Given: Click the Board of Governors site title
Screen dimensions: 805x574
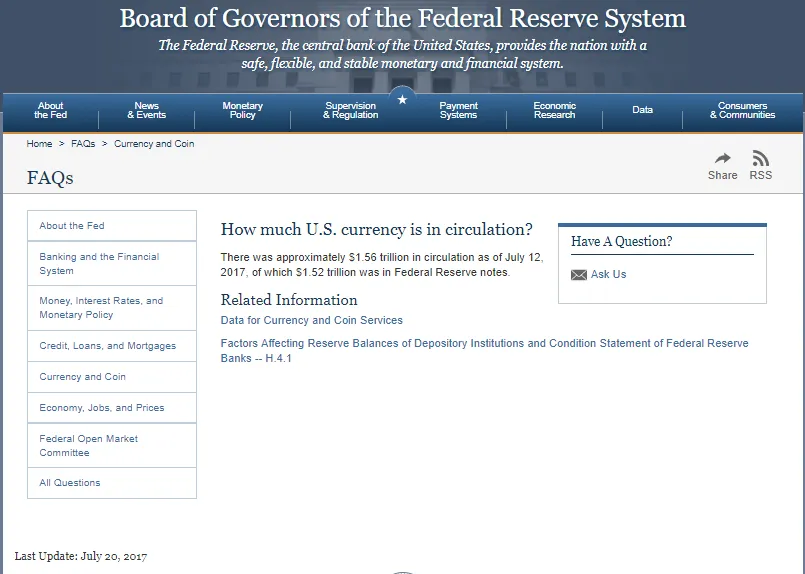Looking at the screenshot, I should 402,18.
